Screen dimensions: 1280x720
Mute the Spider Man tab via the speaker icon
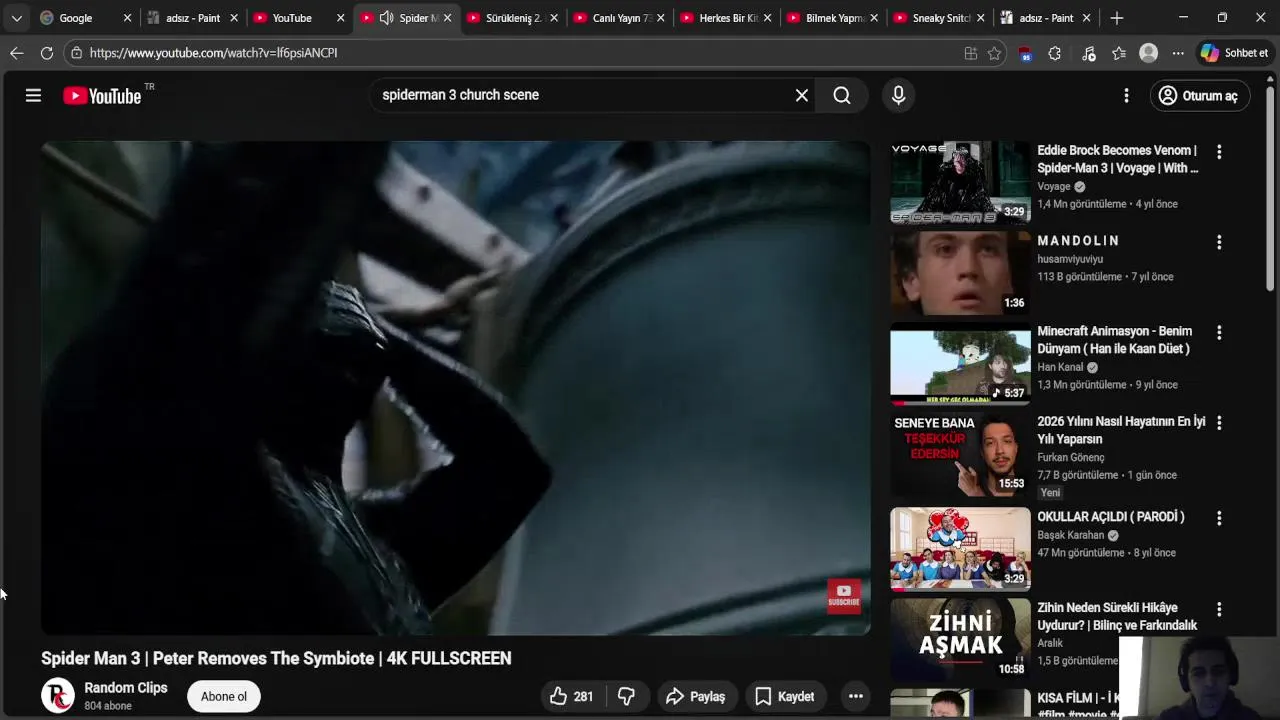tap(386, 18)
